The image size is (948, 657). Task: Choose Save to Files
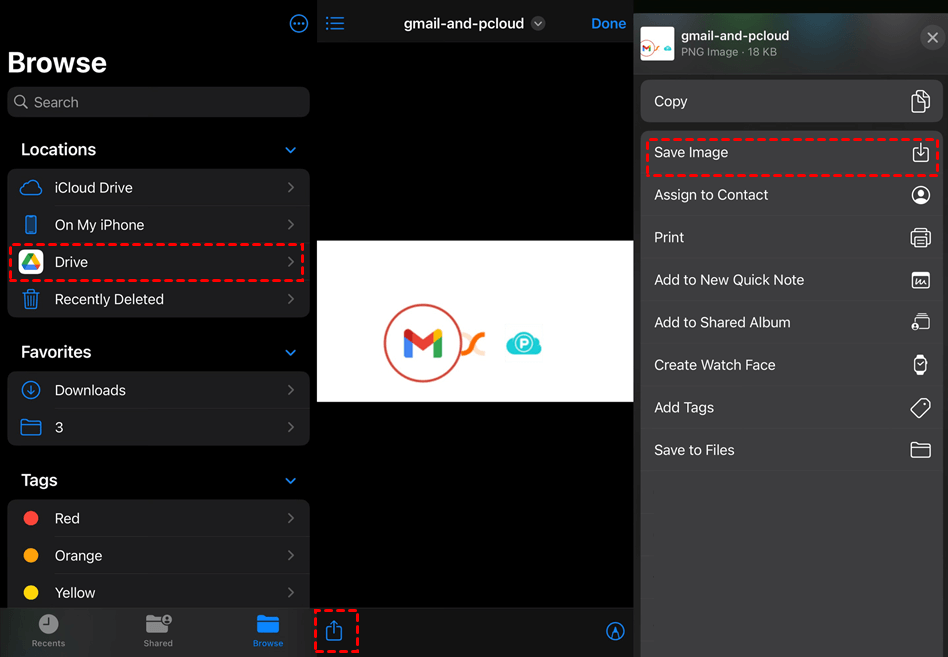pos(791,450)
